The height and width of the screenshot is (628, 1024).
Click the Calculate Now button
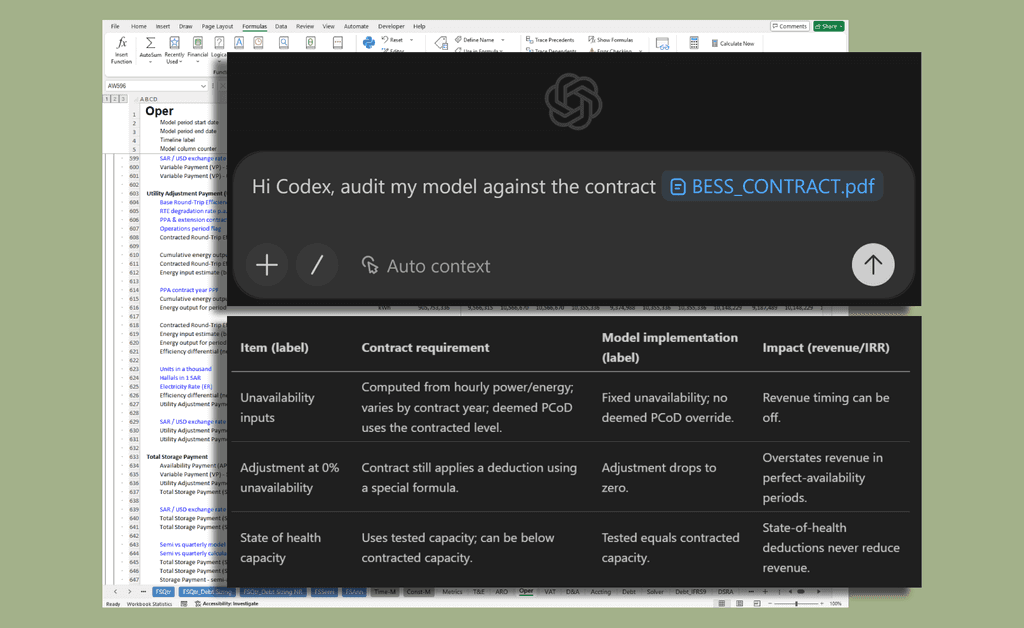733,43
